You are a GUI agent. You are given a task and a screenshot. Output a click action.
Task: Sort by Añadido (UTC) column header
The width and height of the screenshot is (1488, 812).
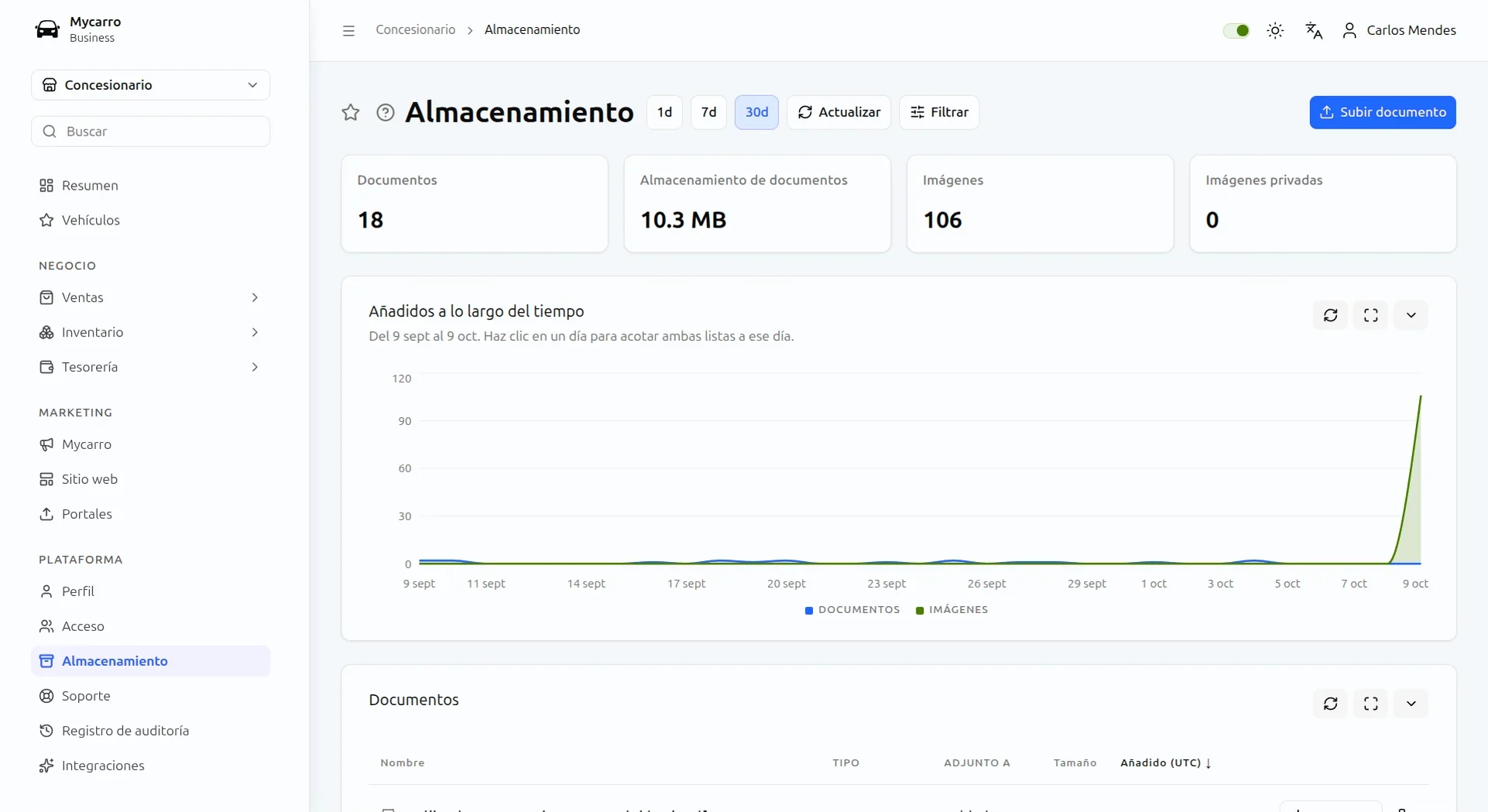click(1166, 763)
